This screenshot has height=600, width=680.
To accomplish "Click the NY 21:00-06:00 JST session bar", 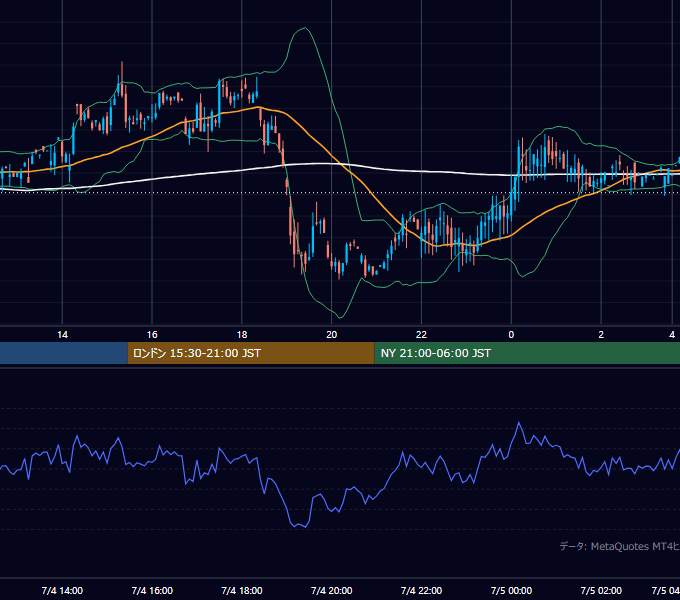I will (527, 353).
